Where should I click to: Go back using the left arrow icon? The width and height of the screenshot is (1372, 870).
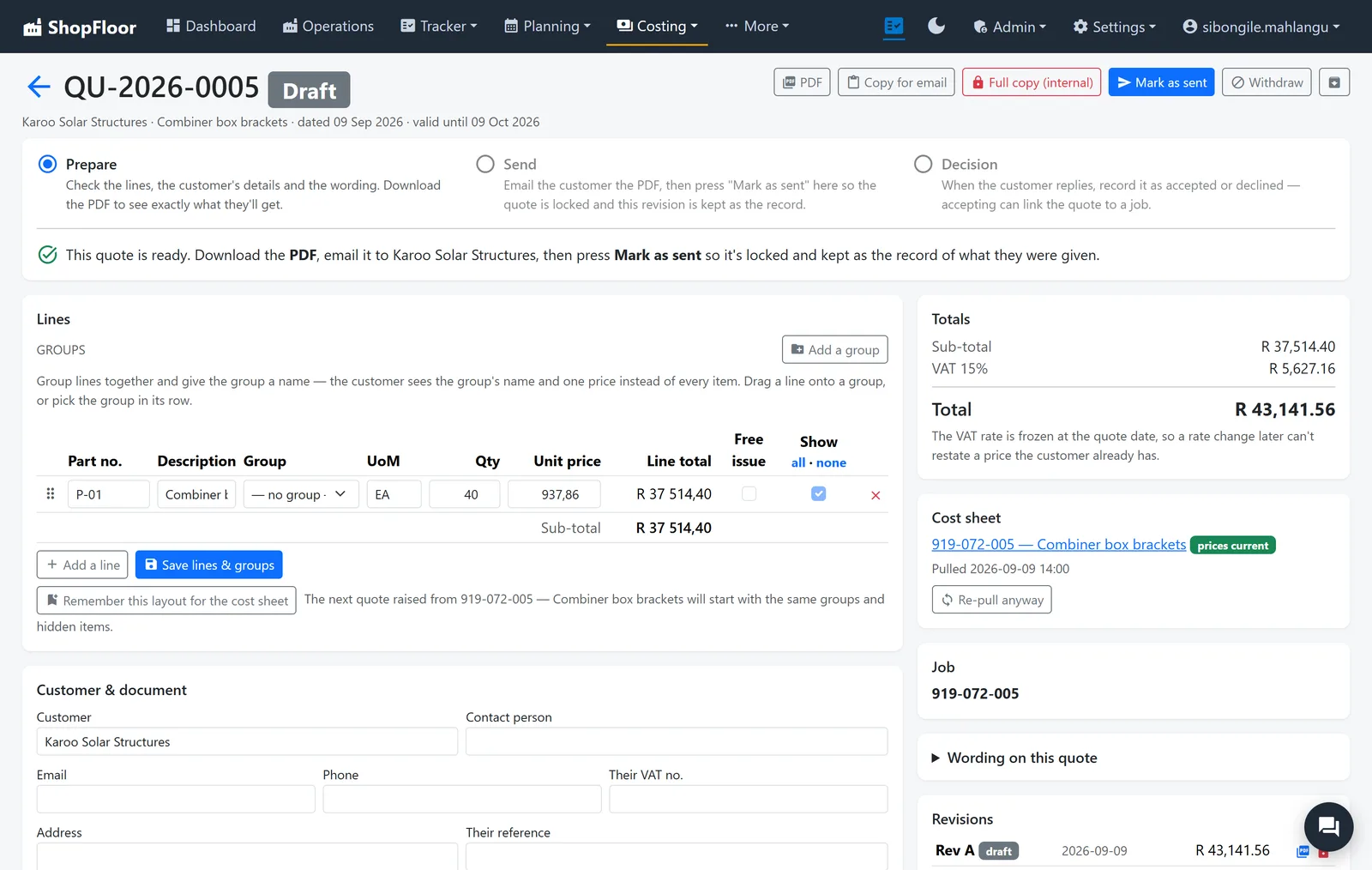click(x=39, y=87)
